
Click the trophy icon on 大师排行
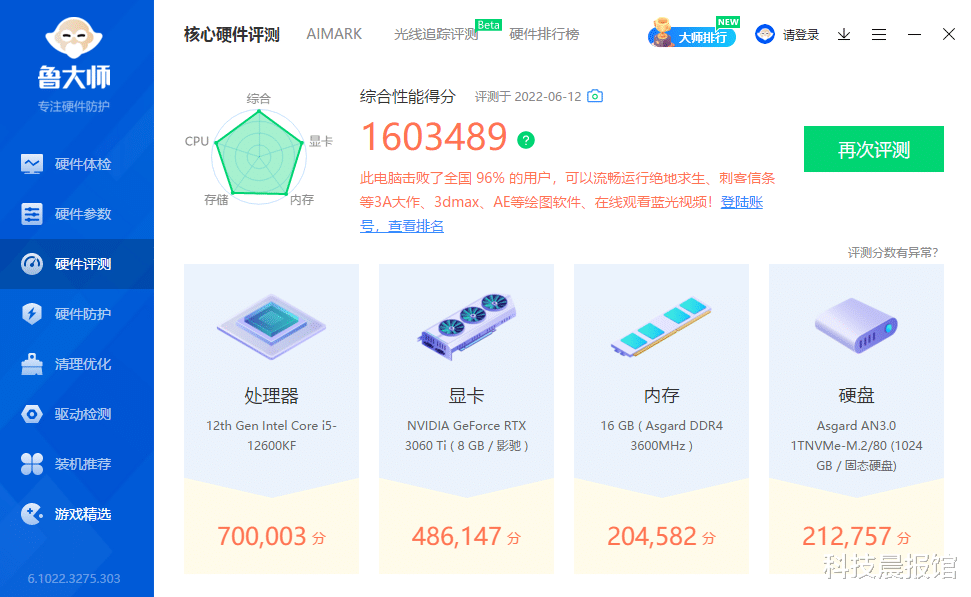pos(662,32)
